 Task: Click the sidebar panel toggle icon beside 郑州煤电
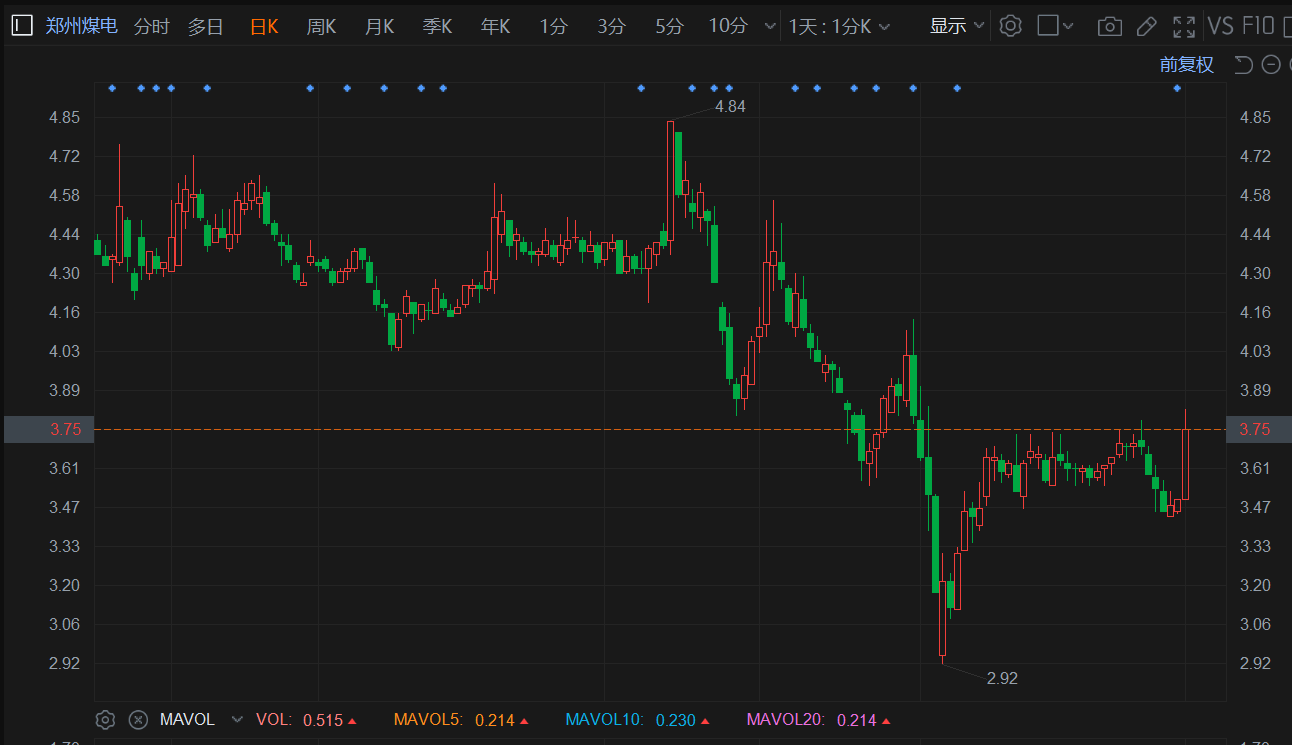22,26
